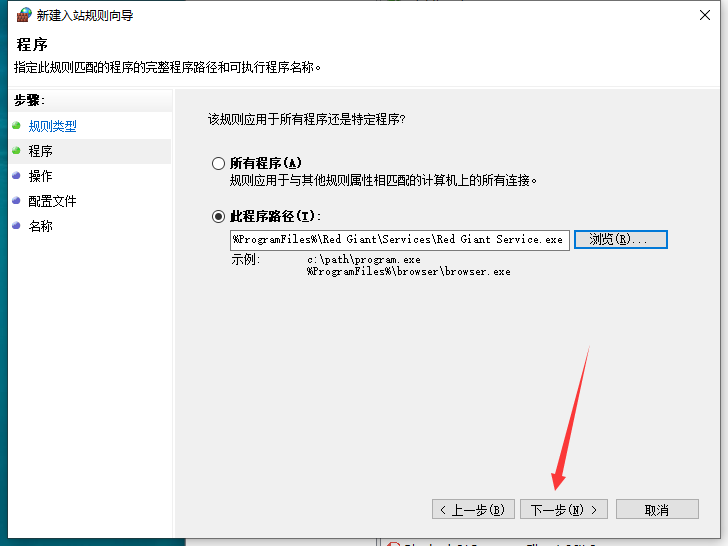The image size is (728, 546).
Task: Open file browser with 浏览(R)... button
Action: 620,239
